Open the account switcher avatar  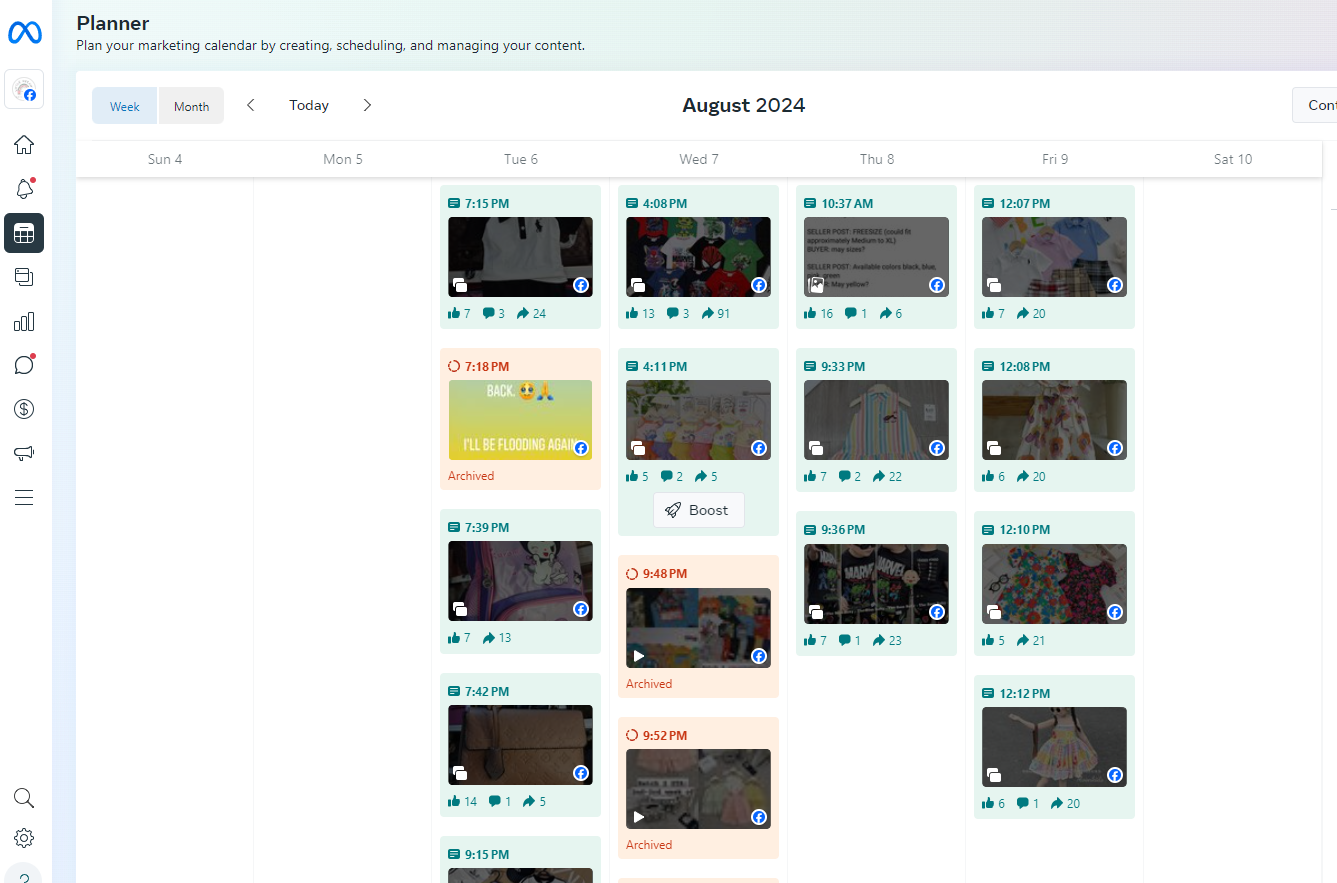pyautogui.click(x=24, y=90)
